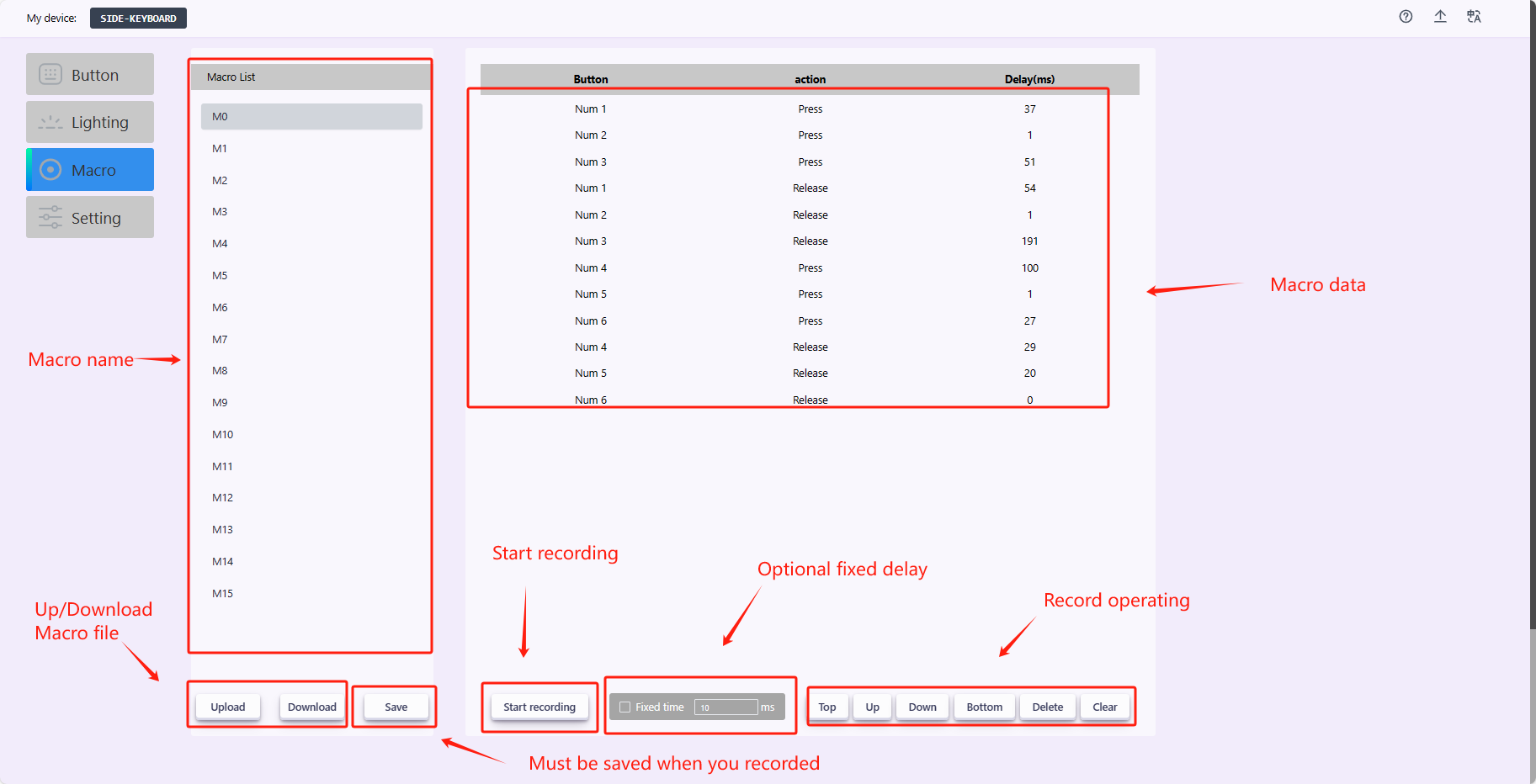1536x784 pixels.
Task: Go to the Setting tab
Action: coord(90,218)
